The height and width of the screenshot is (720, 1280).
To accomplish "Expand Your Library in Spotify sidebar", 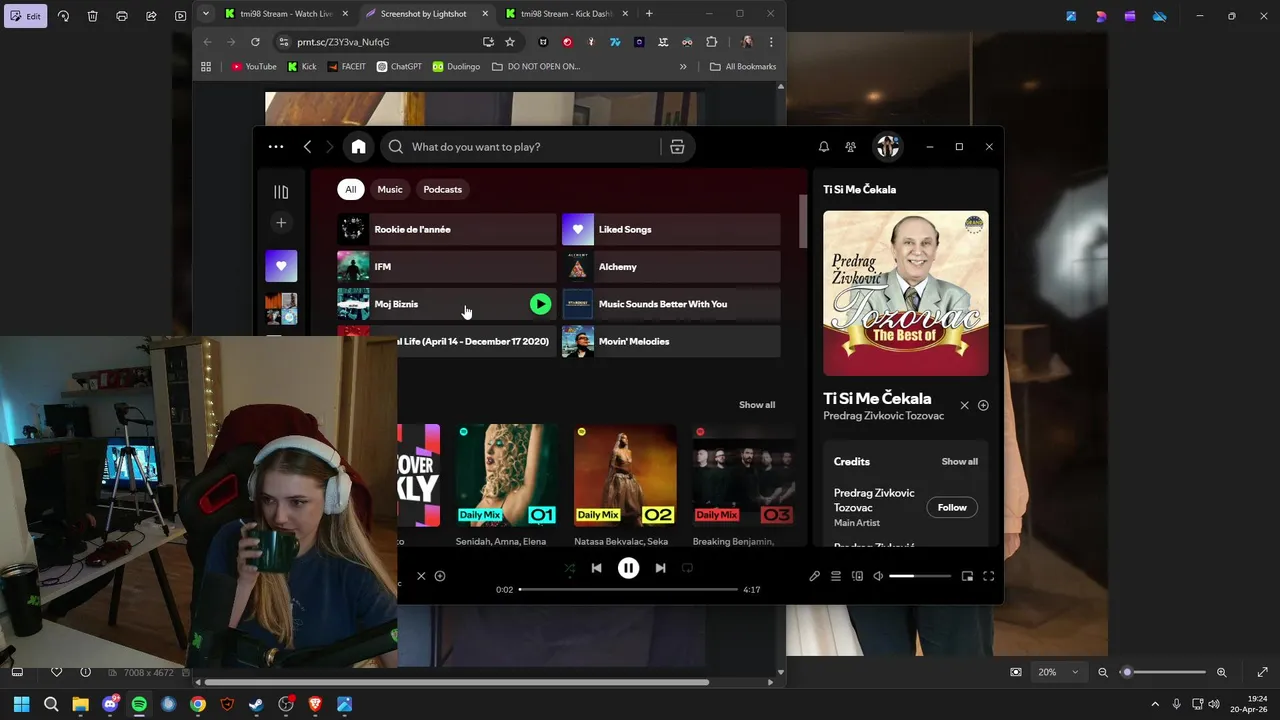I will click(x=281, y=192).
